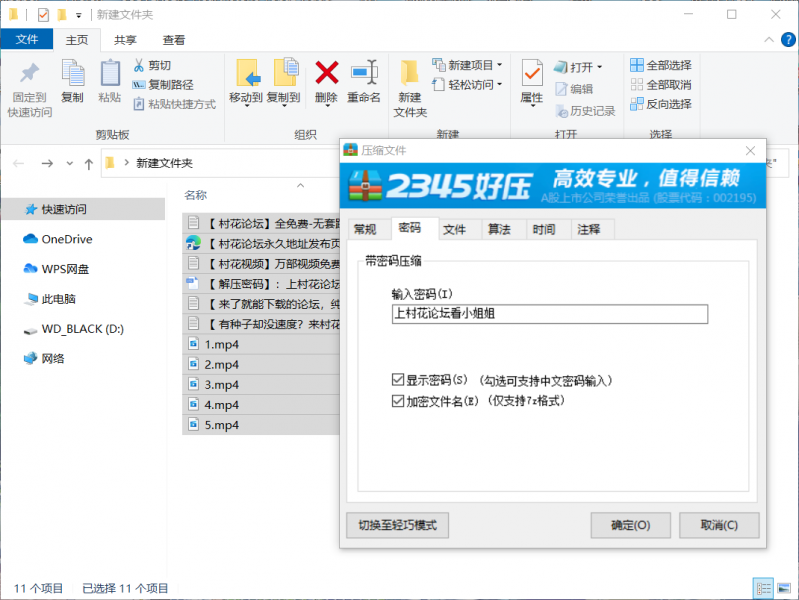
Task: Open the Share ribbon tab
Action: tap(125, 40)
